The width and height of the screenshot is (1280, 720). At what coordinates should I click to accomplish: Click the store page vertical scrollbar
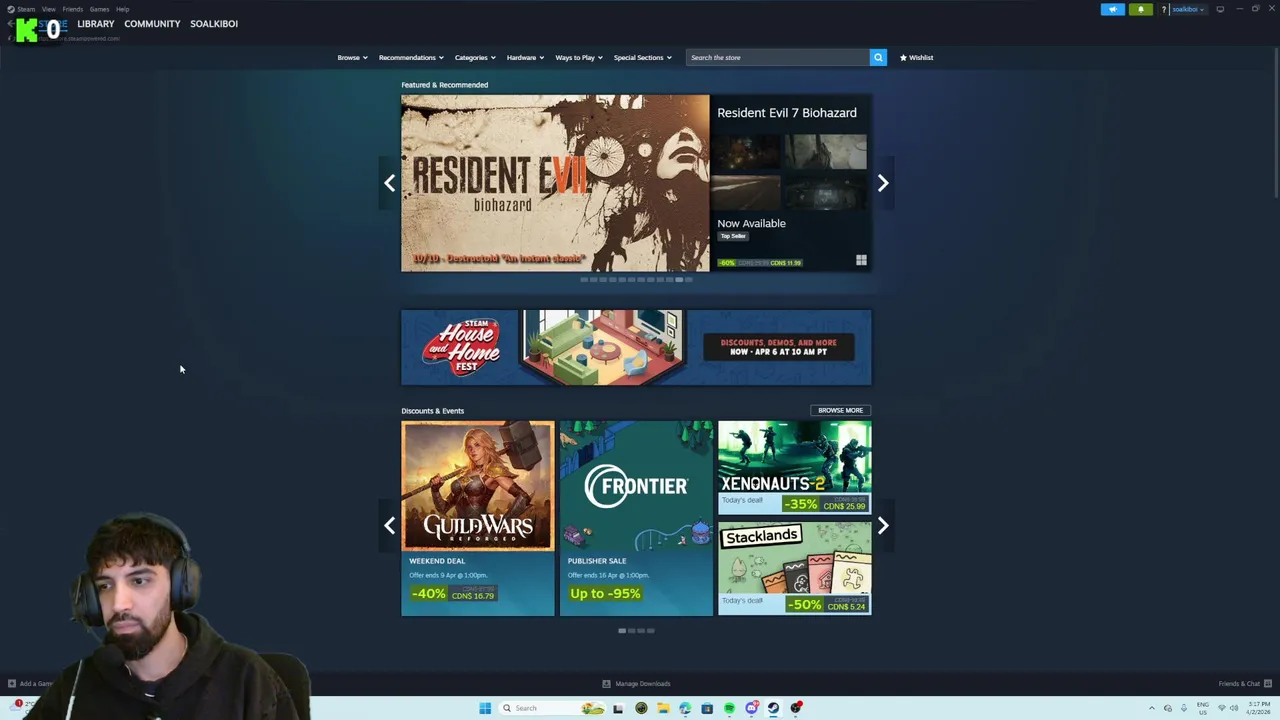(x=1275, y=125)
